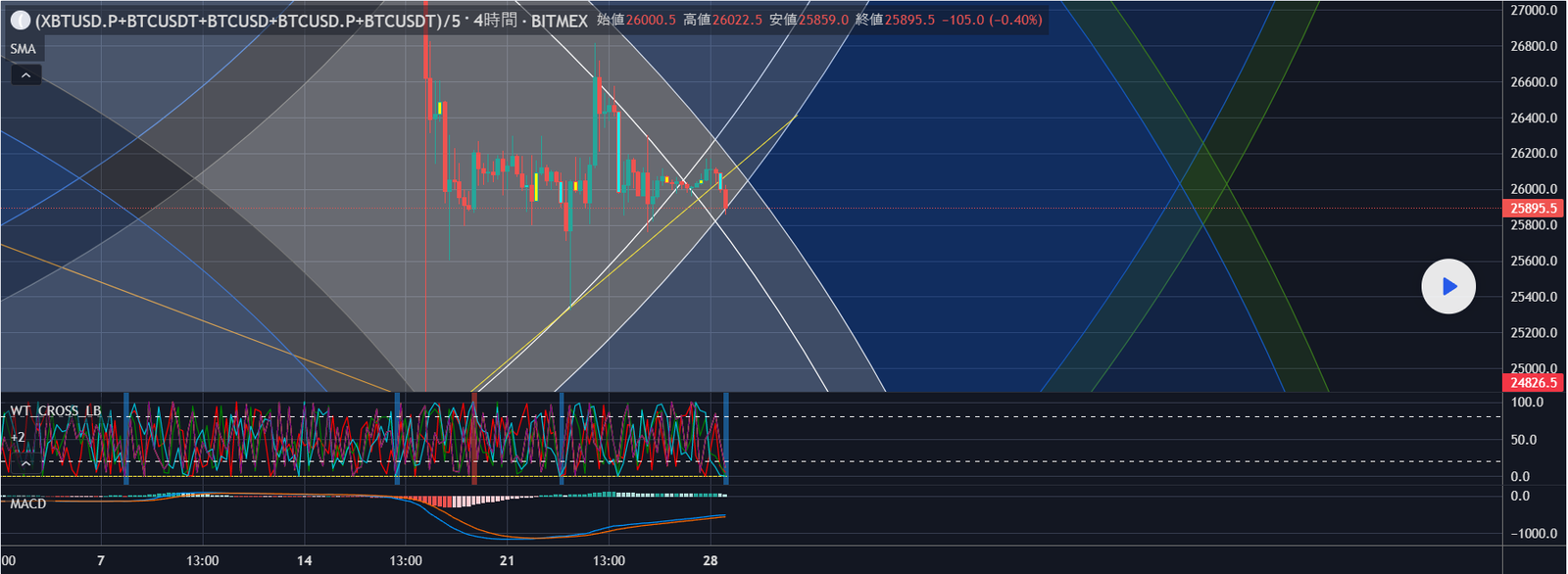
Task: Expand the +2 hidden indicators label
Action: click(18, 437)
